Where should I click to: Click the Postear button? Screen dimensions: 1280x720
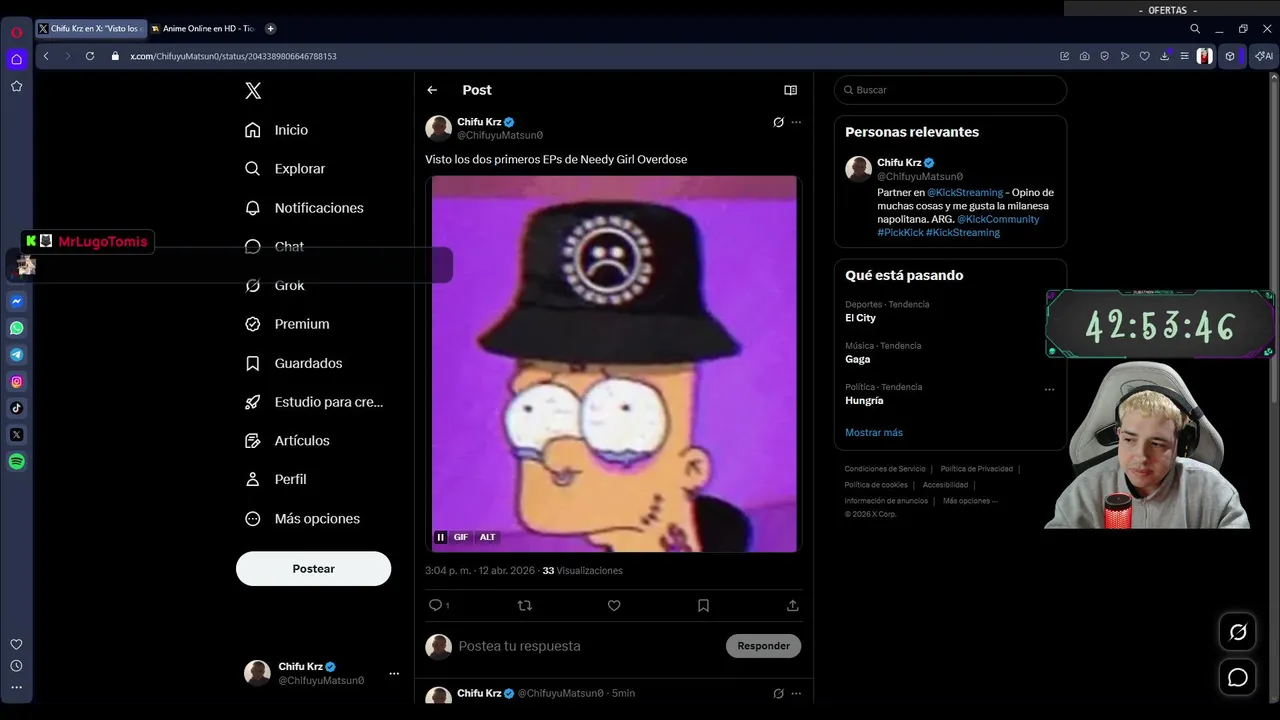click(x=313, y=568)
